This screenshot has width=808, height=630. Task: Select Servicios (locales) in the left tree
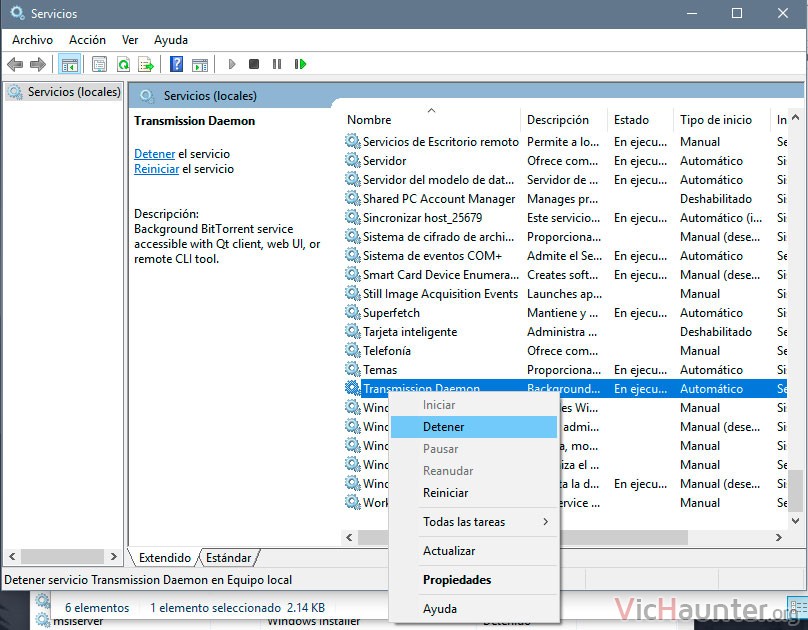coord(64,92)
